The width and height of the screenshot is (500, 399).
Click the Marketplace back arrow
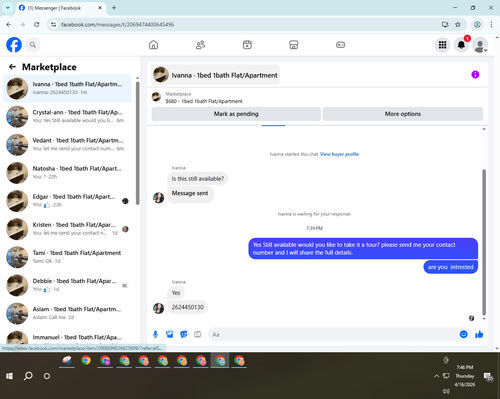12,67
